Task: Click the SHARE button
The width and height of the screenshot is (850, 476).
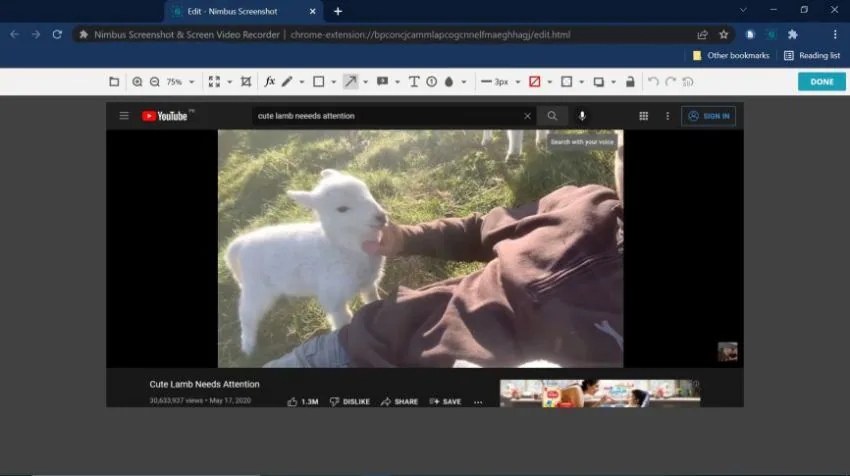Action: (x=400, y=402)
